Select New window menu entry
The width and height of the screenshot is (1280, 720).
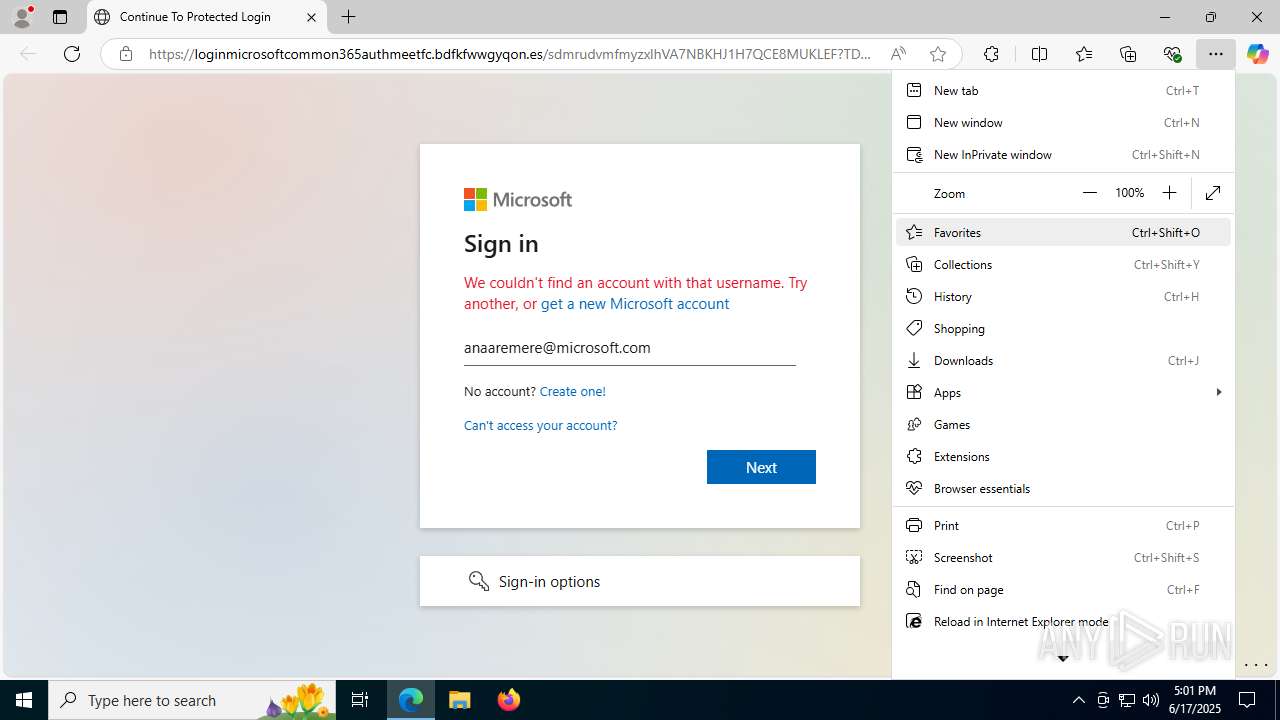[x=1063, y=122]
